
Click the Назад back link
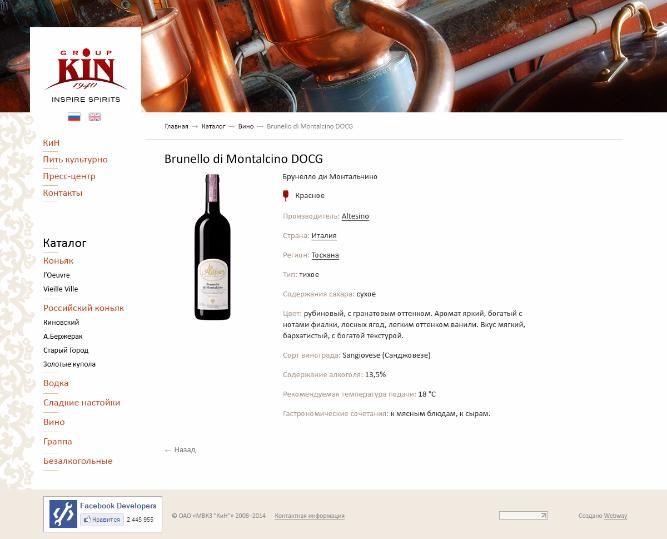click(x=180, y=450)
